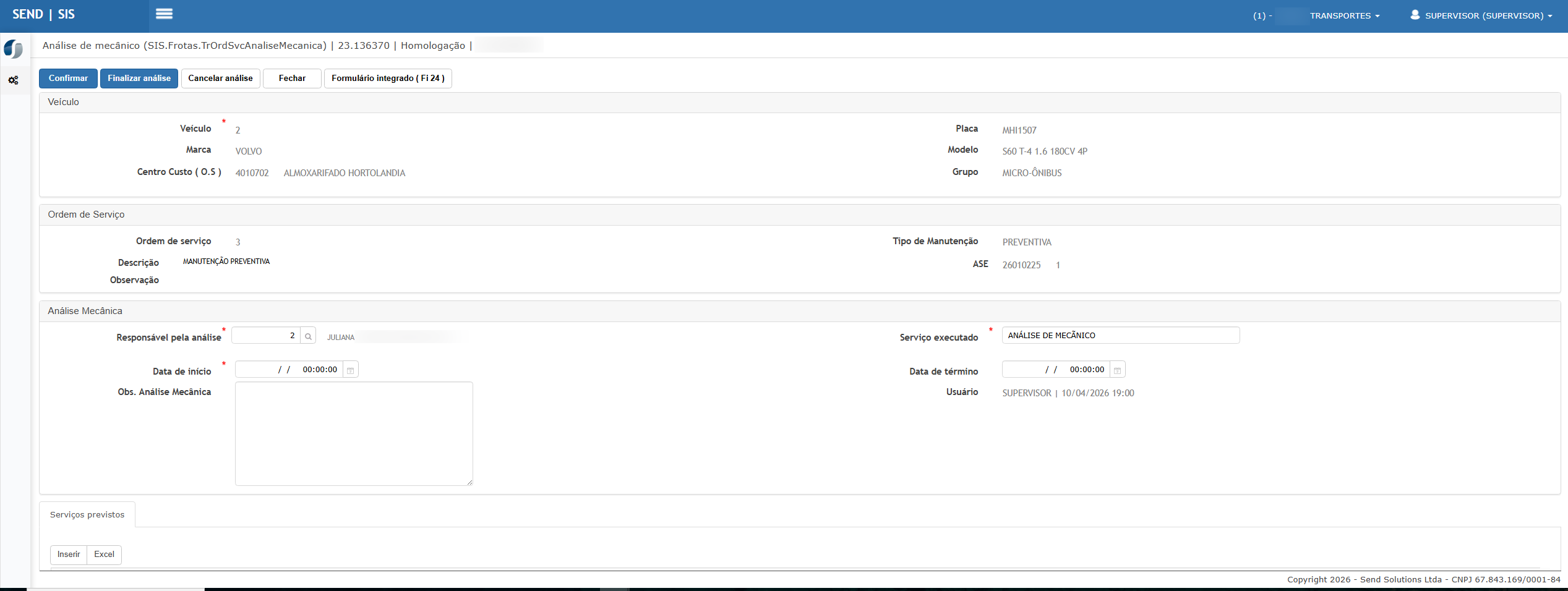Click the Serviço executado input field

1120,336
